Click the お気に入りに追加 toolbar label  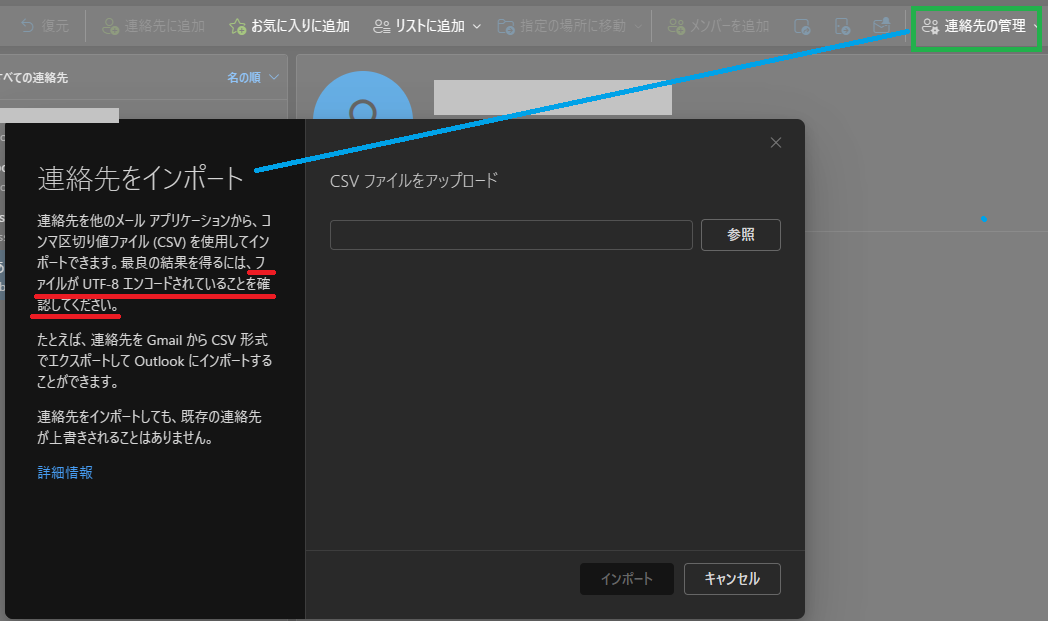tap(300, 26)
